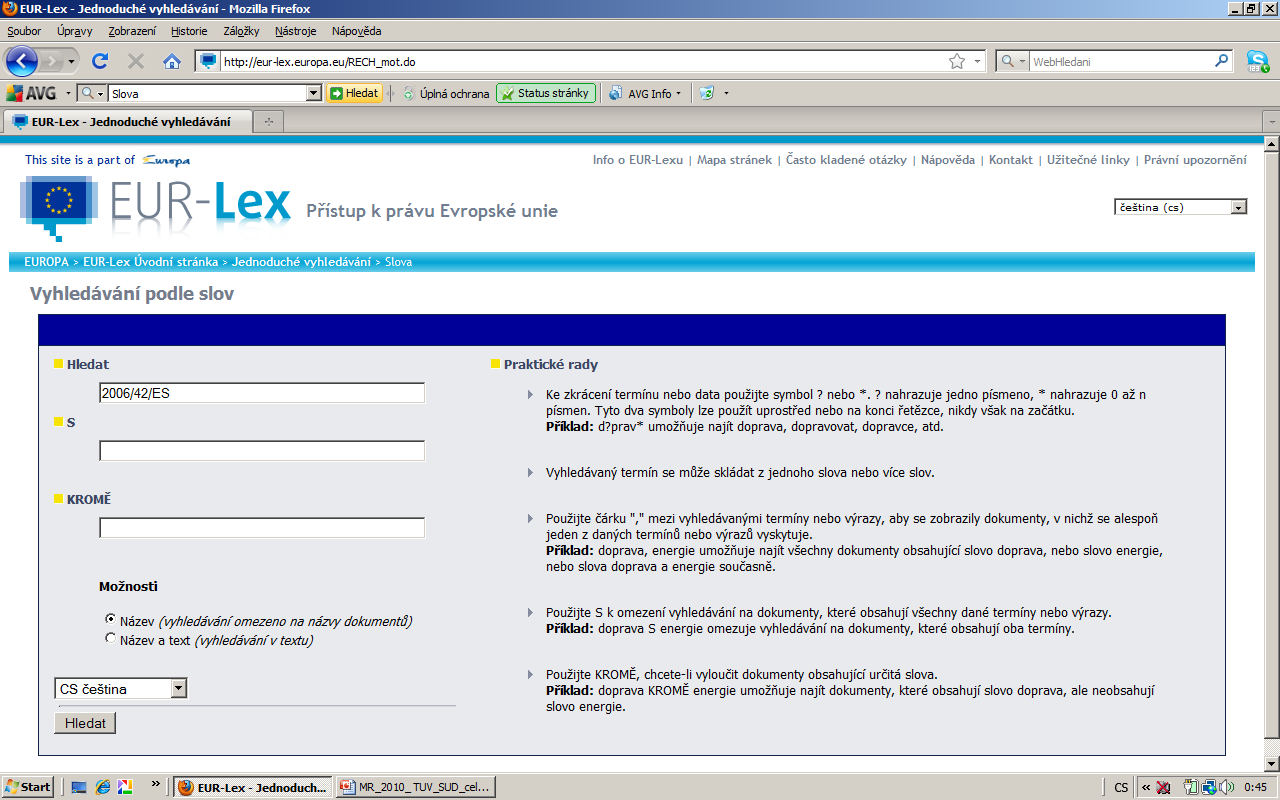The width and height of the screenshot is (1280, 800).
Task: Open the Užitečné linky link
Action: click(1088, 160)
